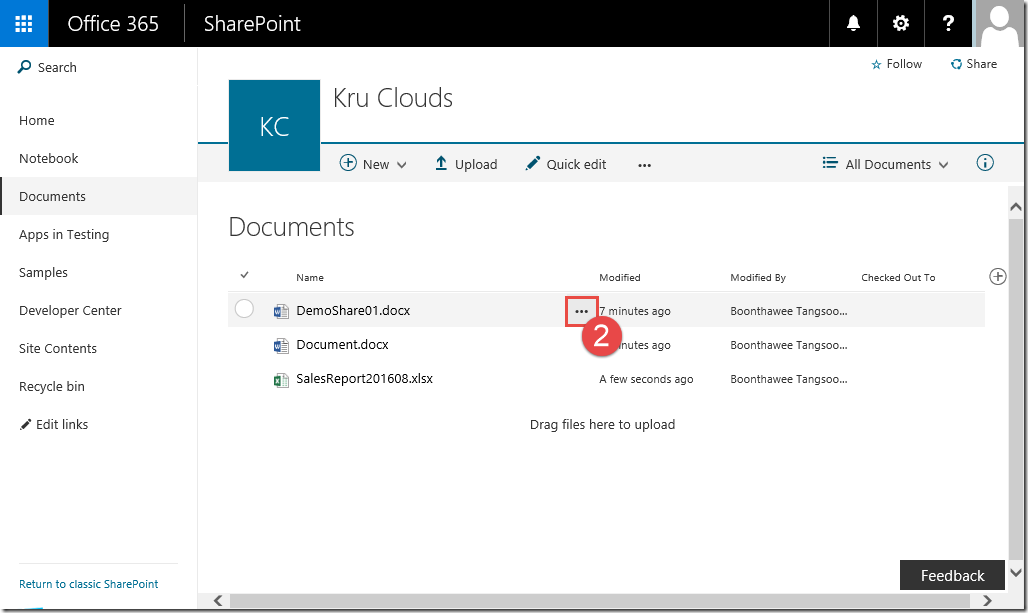The height and width of the screenshot is (613, 1028).
Task: Click the '7 minutes ago' modified time
Action: (635, 311)
